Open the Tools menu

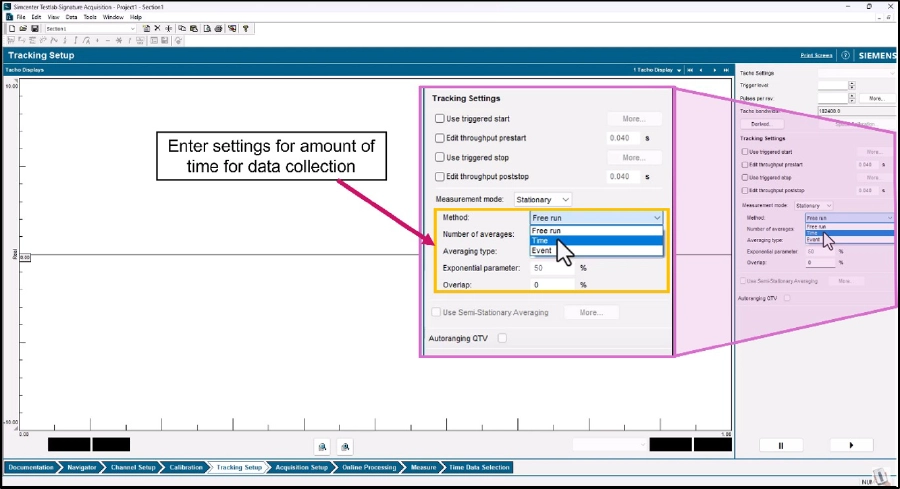(90, 17)
